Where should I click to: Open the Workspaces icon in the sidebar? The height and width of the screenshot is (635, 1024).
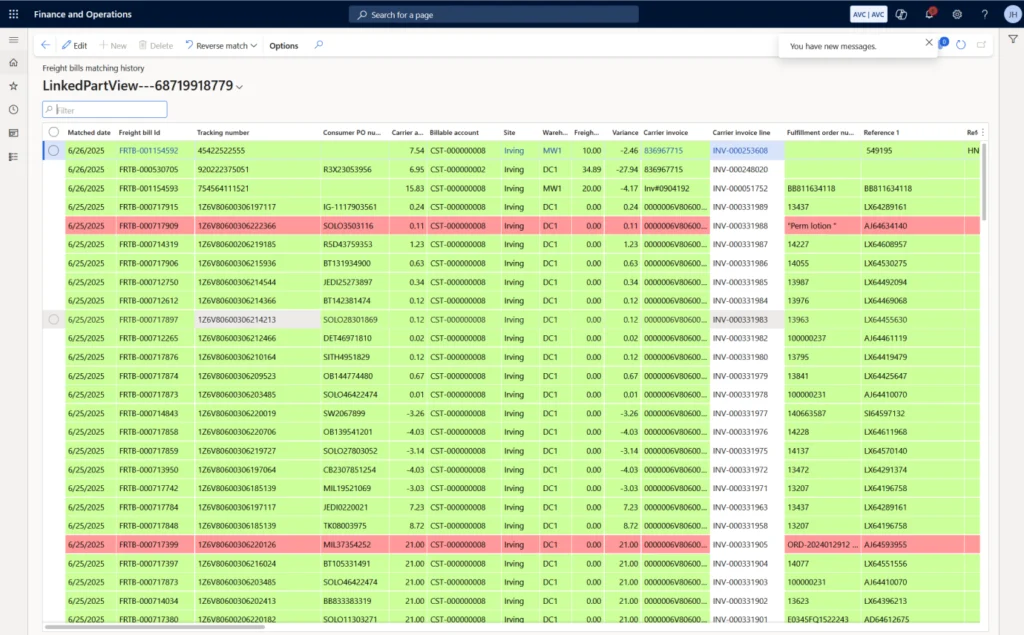[13, 133]
